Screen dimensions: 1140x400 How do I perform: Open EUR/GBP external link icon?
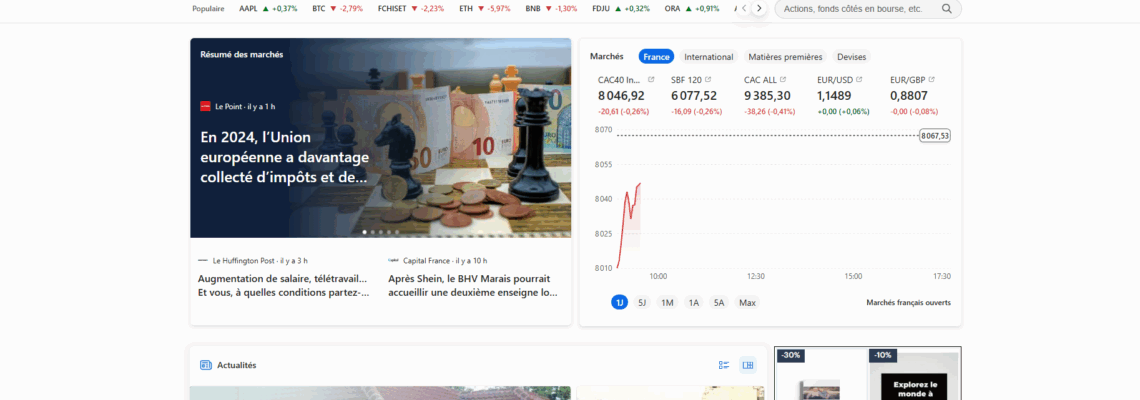pyautogui.click(x=931, y=79)
